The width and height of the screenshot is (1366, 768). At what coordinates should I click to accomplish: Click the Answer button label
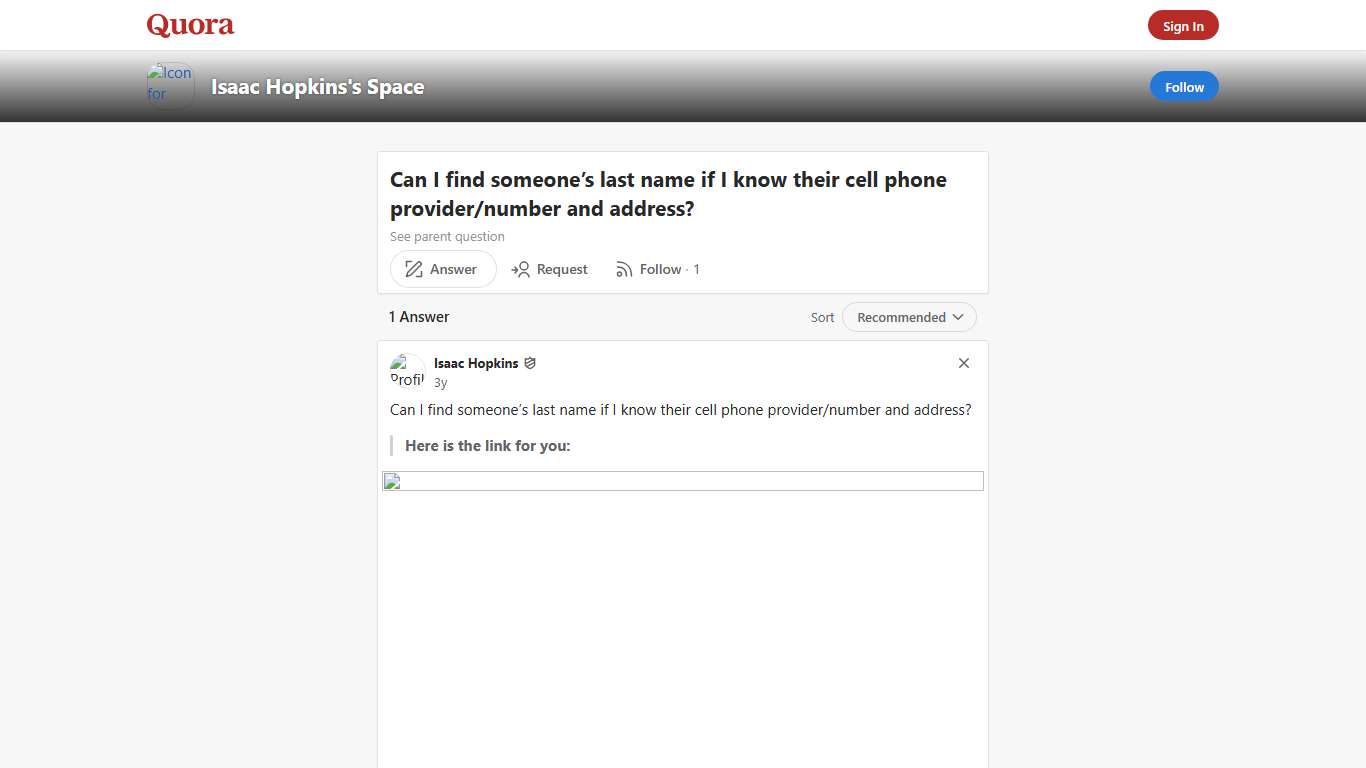453,269
